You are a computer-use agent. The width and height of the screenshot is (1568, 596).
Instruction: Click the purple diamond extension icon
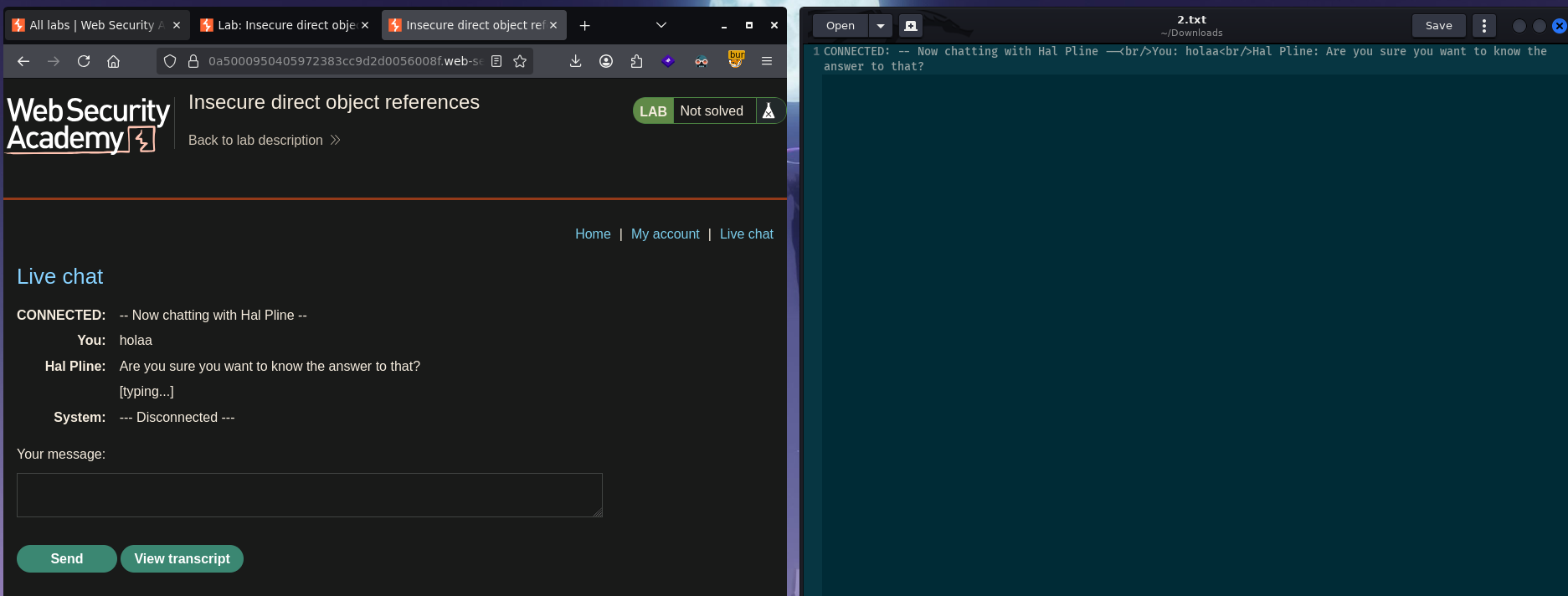click(x=668, y=61)
